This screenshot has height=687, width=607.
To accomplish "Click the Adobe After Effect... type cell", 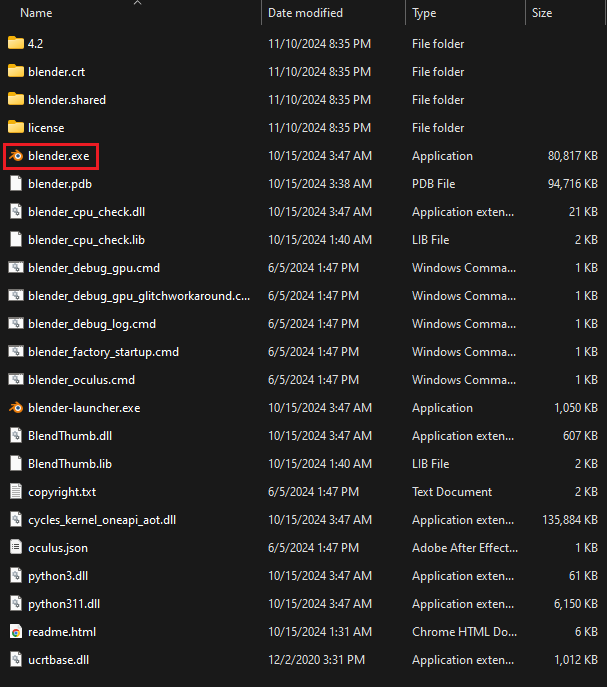I will pos(465,548).
